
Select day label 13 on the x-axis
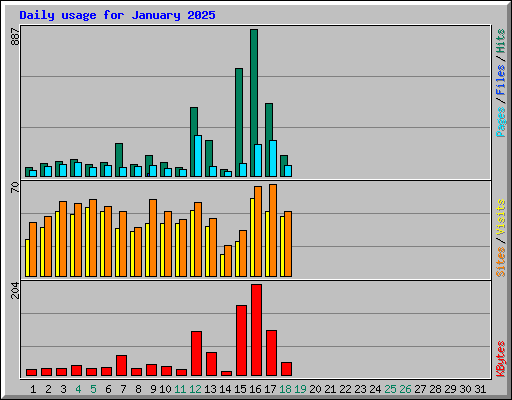point(210,389)
